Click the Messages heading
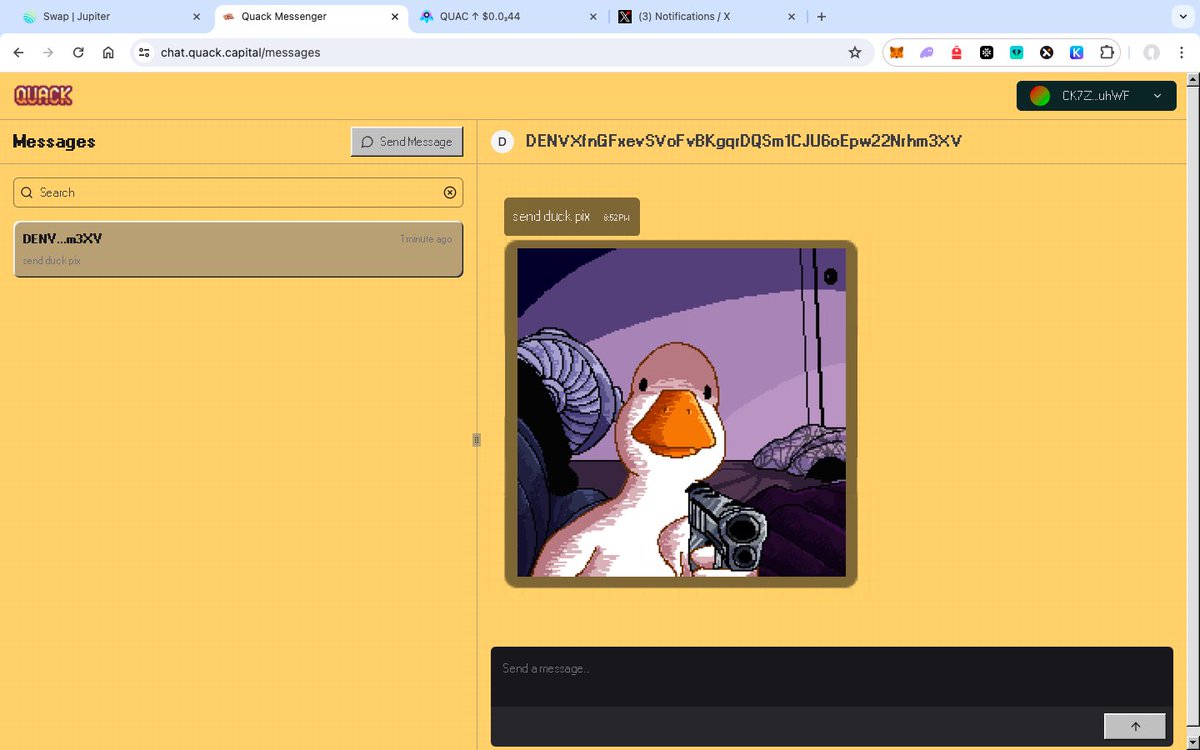 54,142
